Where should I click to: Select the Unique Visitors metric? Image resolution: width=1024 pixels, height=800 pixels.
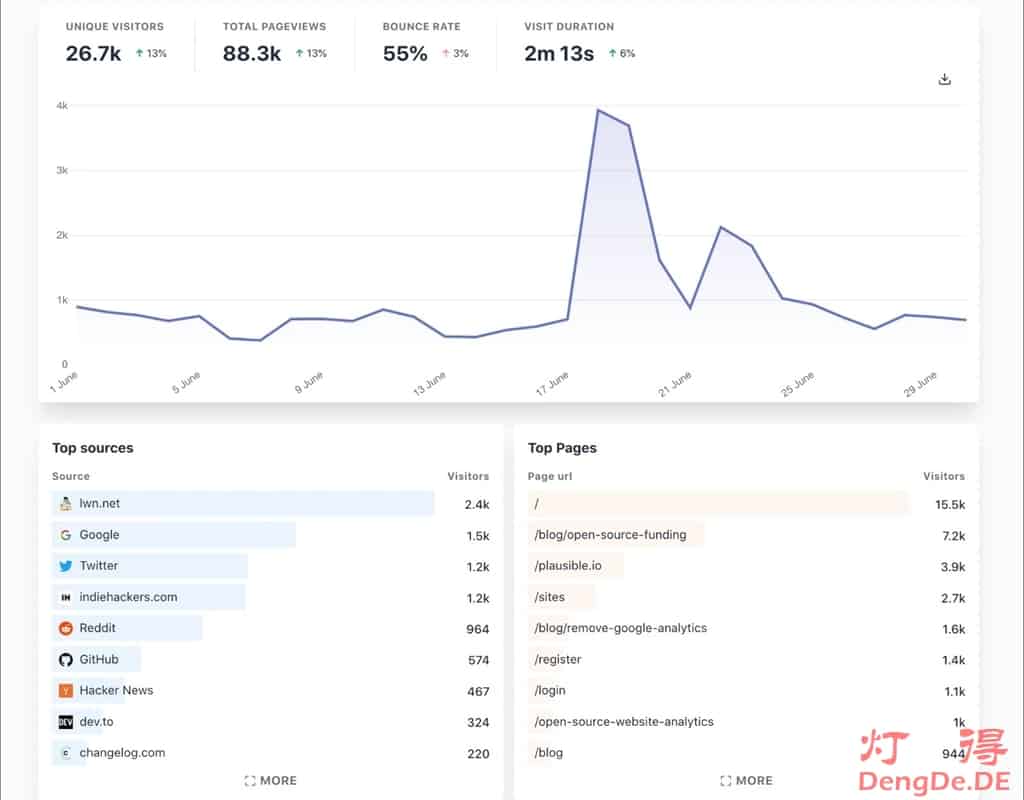(x=115, y=42)
